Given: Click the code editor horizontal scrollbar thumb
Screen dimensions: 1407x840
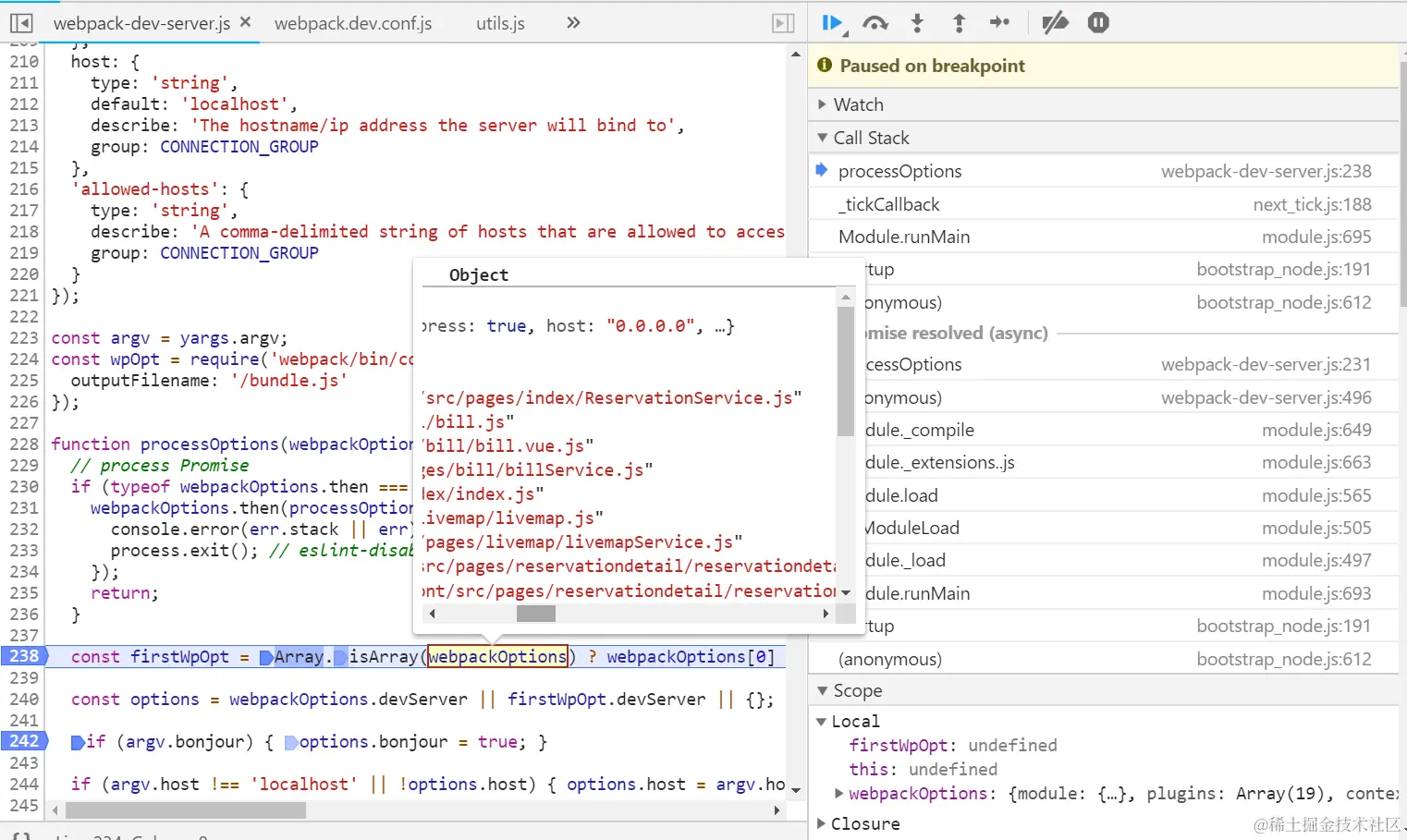Looking at the screenshot, I should click(x=186, y=810).
